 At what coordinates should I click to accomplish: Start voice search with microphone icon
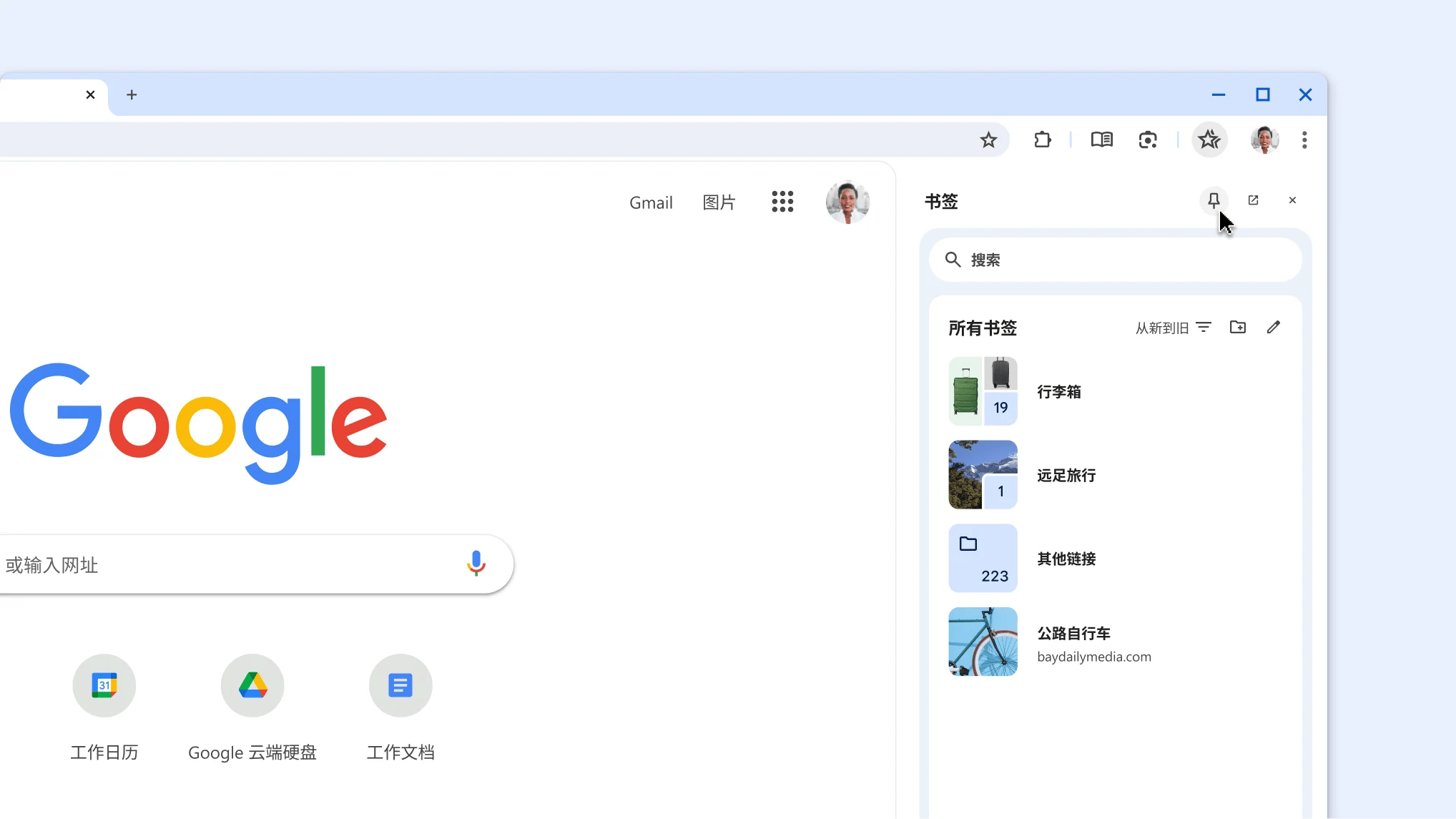coord(476,564)
